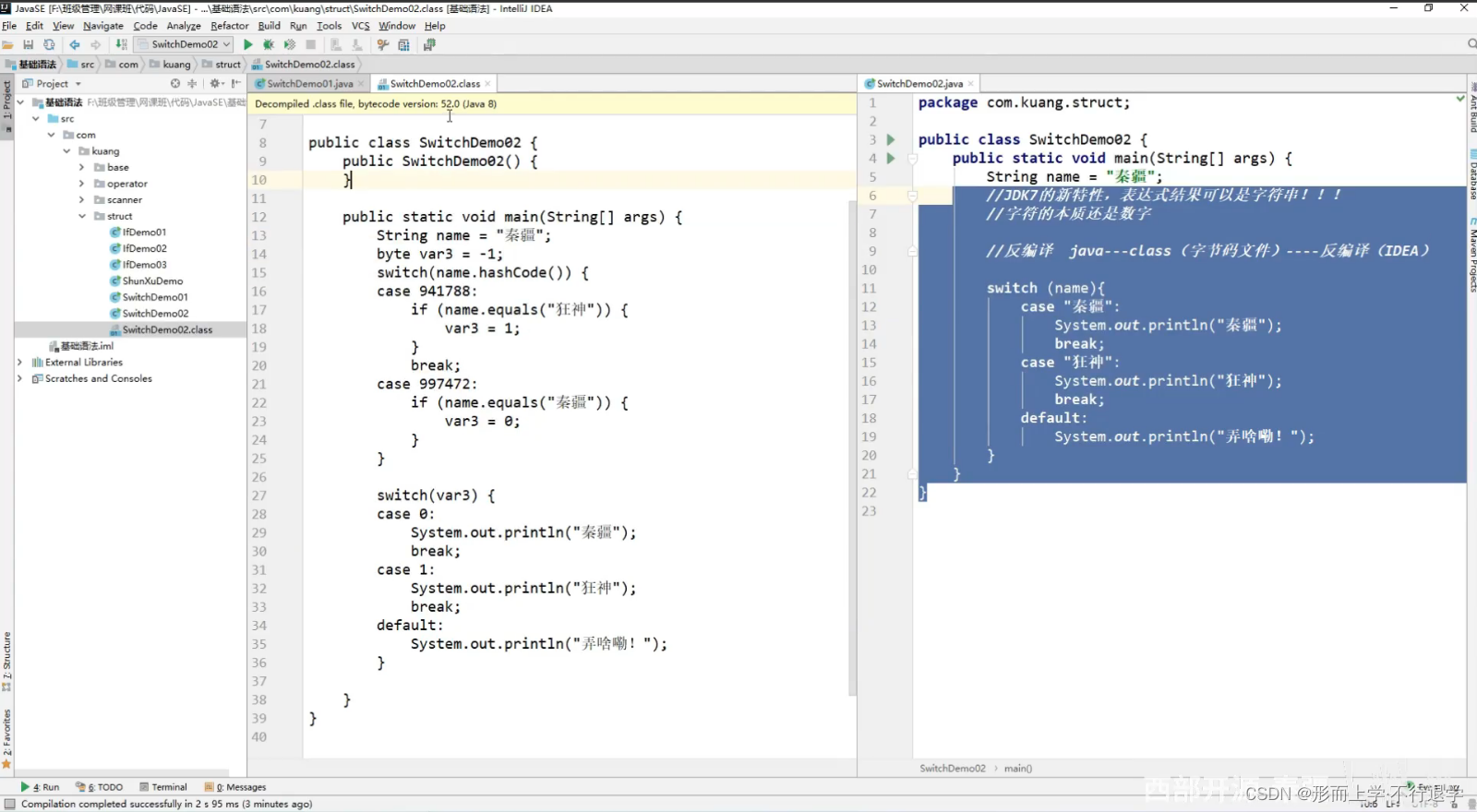Click the Run with Coverage icon
This screenshot has width=1477, height=812.
(290, 44)
